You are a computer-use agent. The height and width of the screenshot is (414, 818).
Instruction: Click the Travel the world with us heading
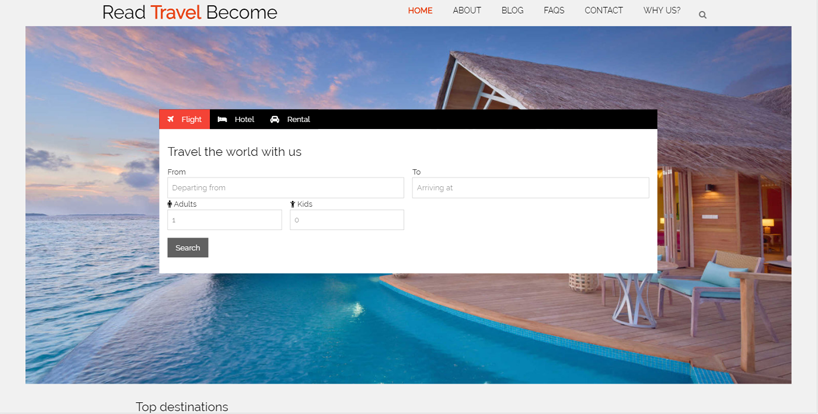point(234,152)
